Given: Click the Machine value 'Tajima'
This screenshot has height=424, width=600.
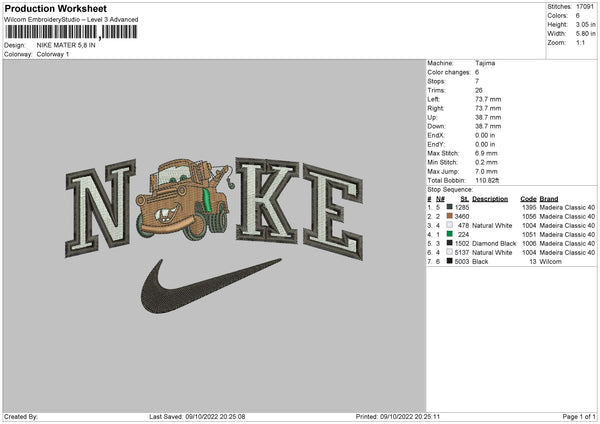Looking at the screenshot, I should (485, 63).
